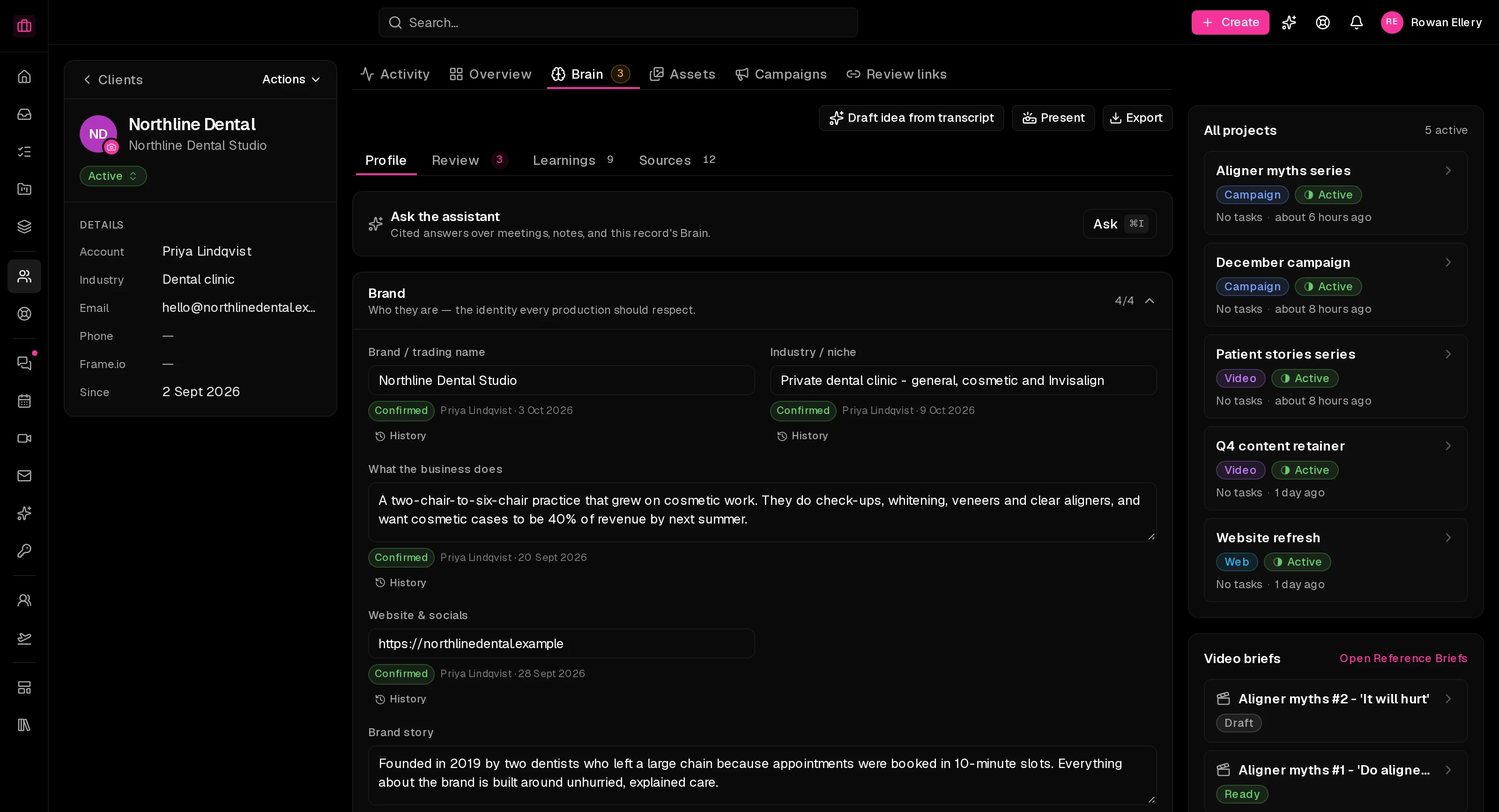Screen dimensions: 1499x812
Task: Click Draft idea from transcript
Action: tap(911, 118)
